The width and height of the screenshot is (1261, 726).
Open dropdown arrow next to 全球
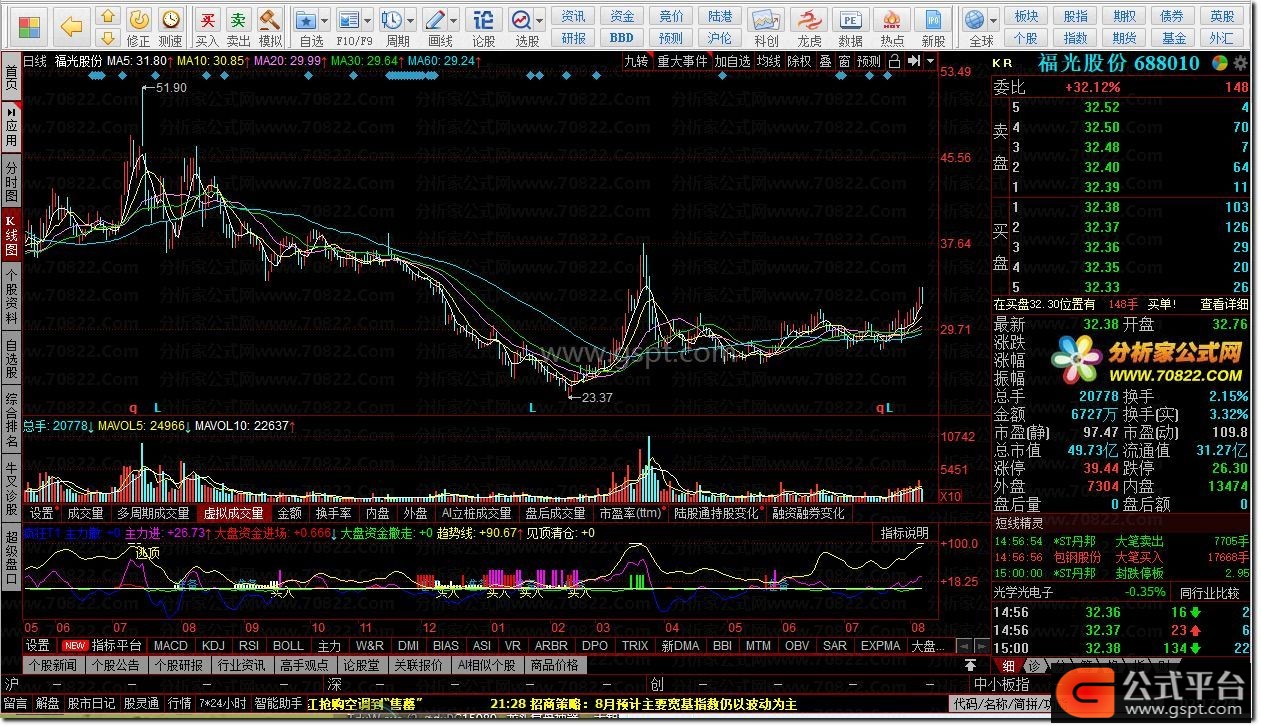pyautogui.click(x=995, y=19)
